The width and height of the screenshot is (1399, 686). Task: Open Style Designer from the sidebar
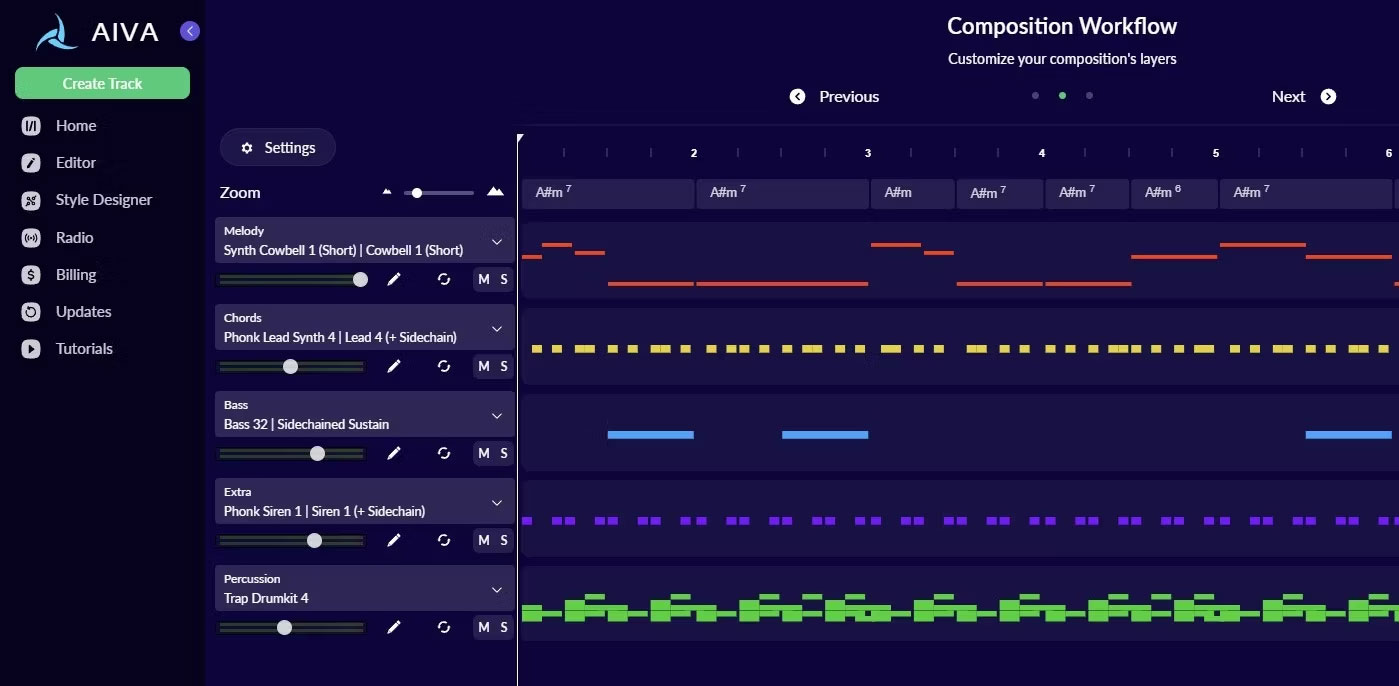click(104, 199)
